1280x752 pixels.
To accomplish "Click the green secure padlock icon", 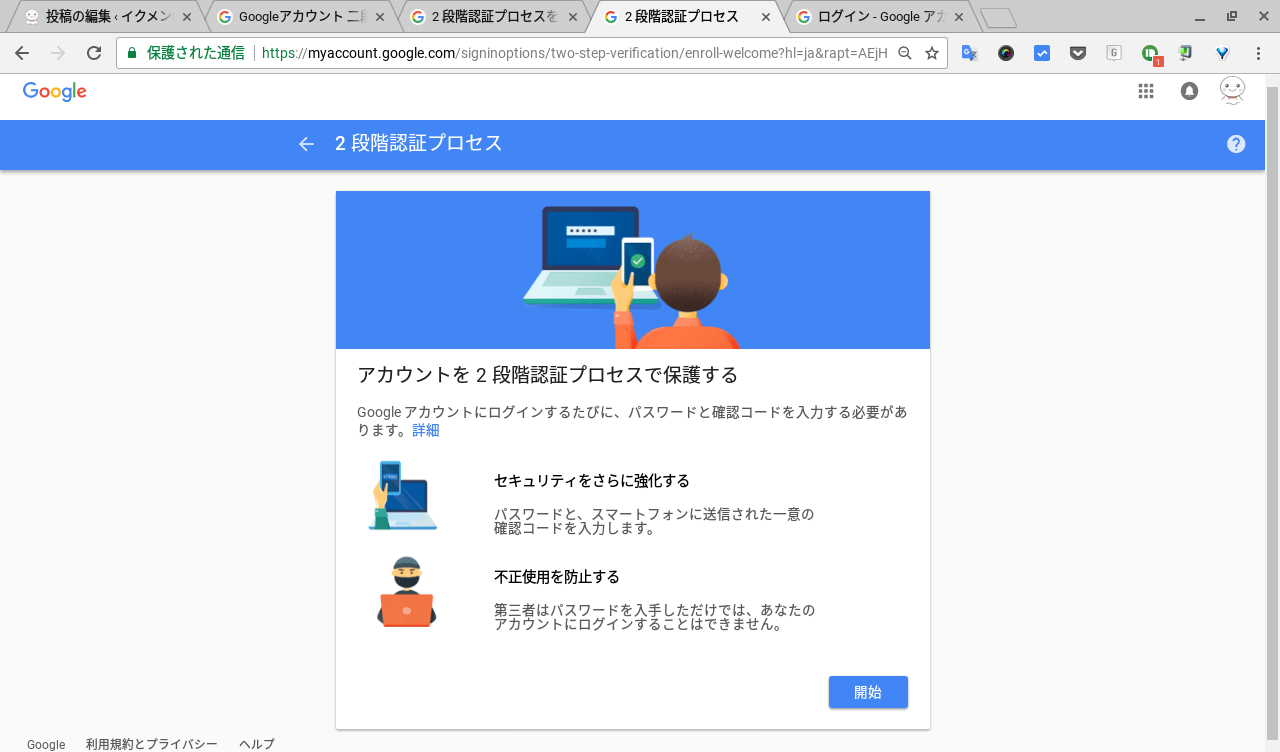I will click(x=132, y=53).
